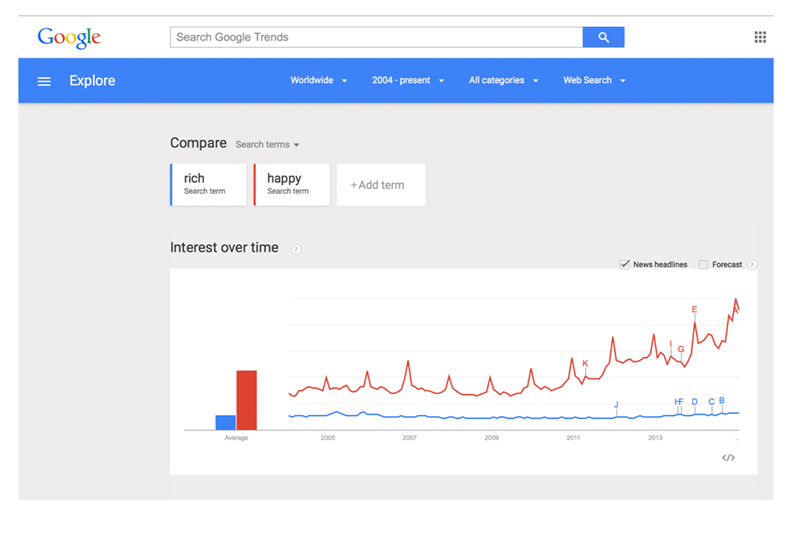Enable the Forecast checkbox
This screenshot has width=800, height=560.
pos(703,264)
